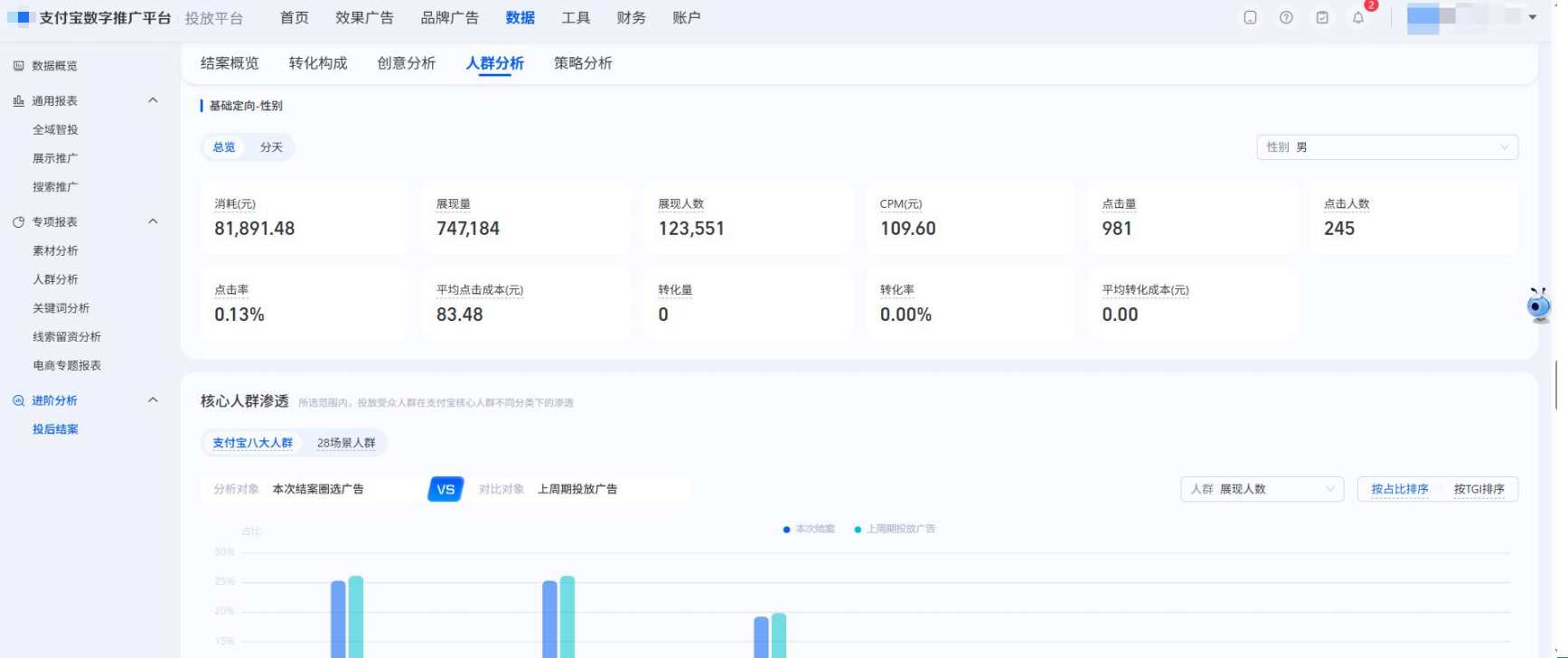Open account dropdown arrow in header
Viewport: 1568px width, 658px height.
tap(1533, 17)
